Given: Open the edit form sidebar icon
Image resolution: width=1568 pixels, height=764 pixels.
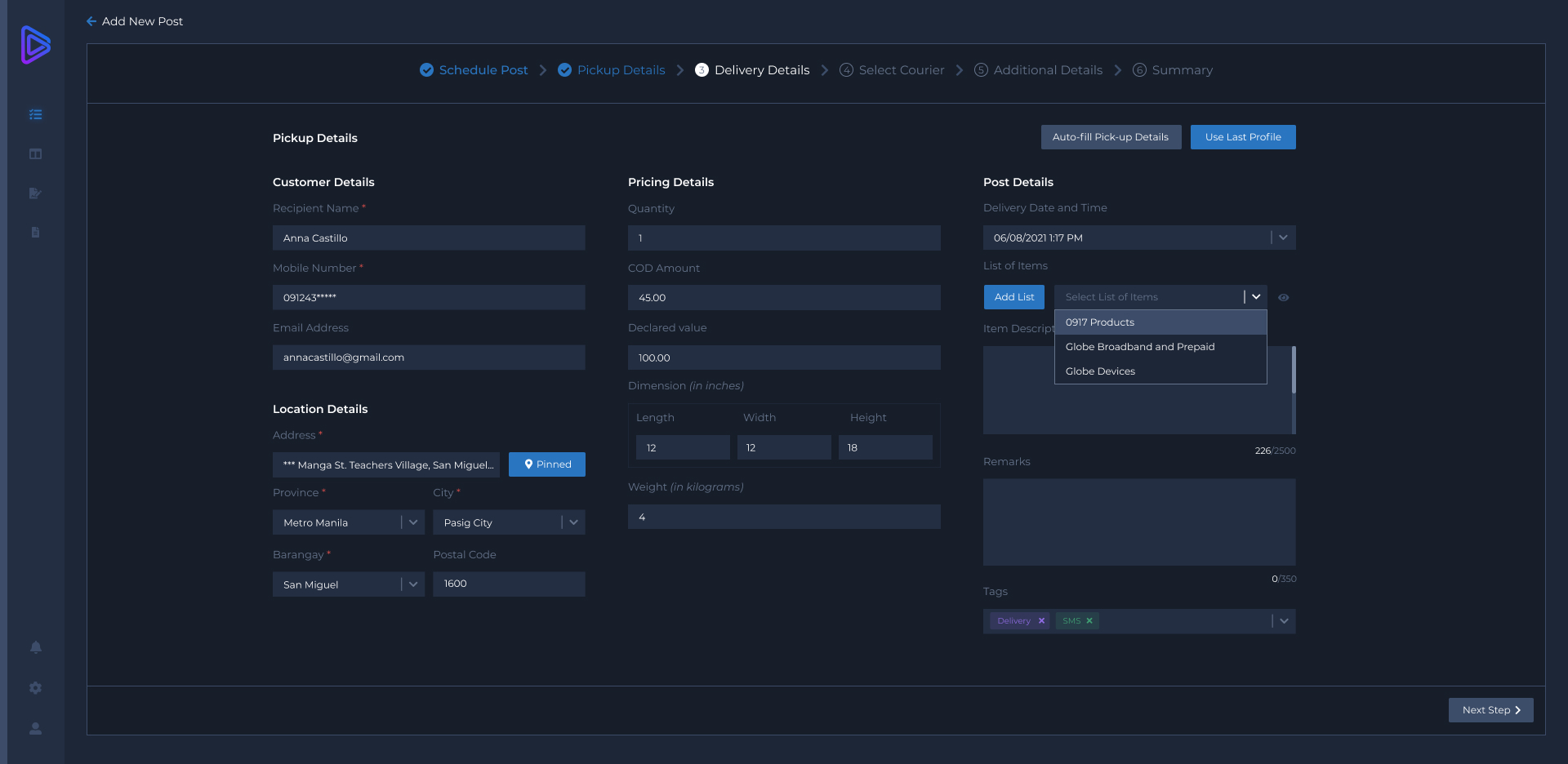Looking at the screenshot, I should pos(35,193).
